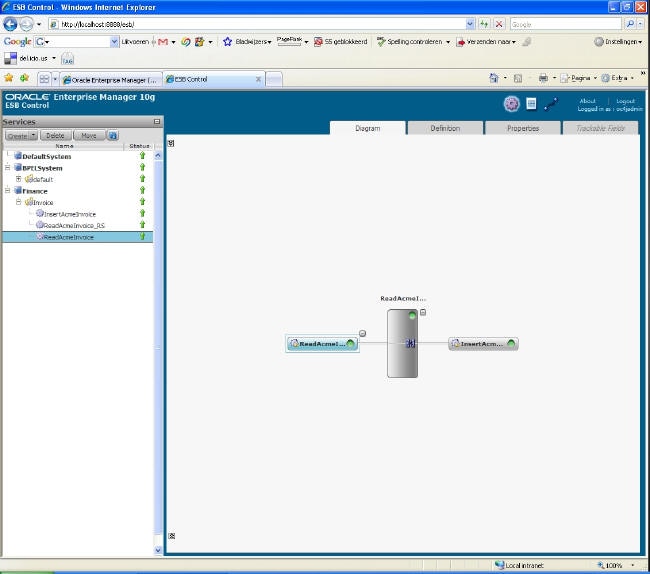
Task: Click the refresh services icon button
Action: tap(113, 136)
